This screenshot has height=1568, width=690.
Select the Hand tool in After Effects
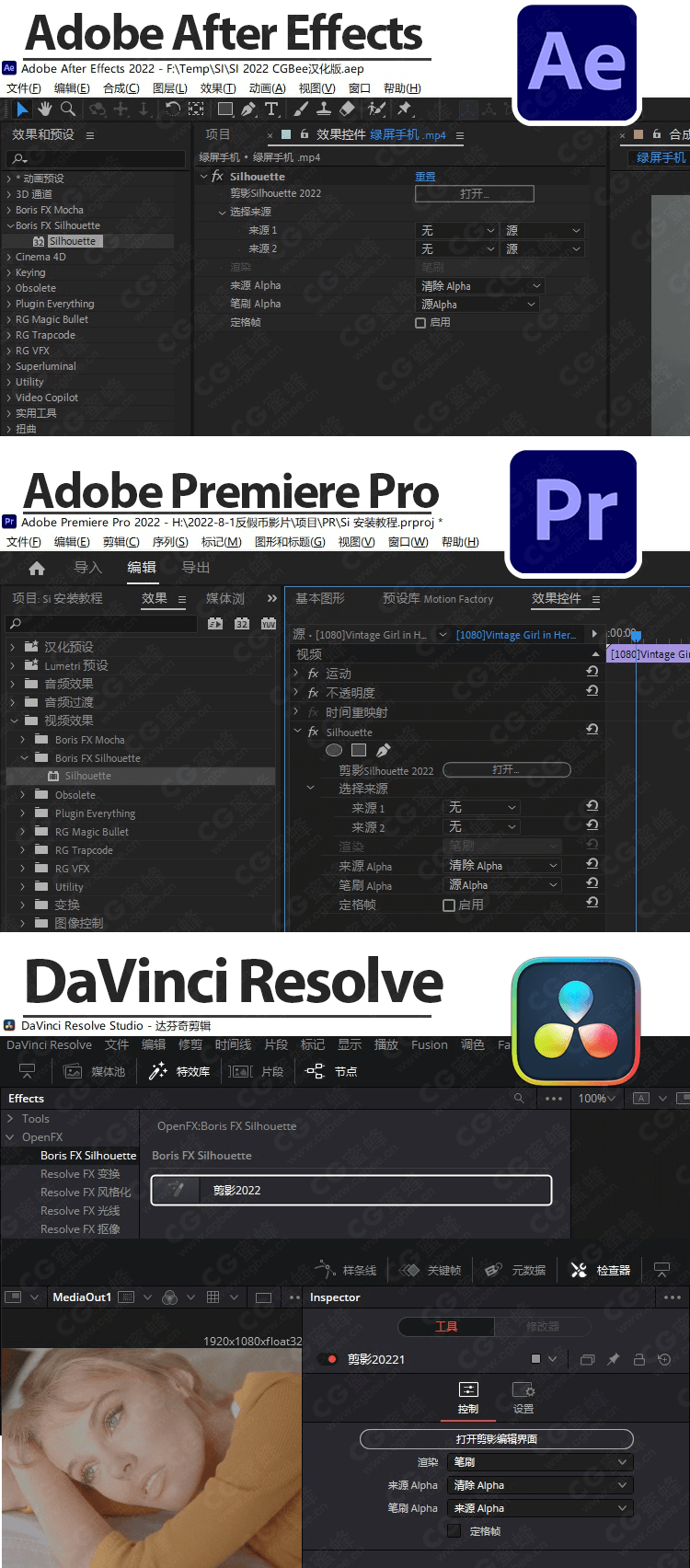click(x=45, y=110)
